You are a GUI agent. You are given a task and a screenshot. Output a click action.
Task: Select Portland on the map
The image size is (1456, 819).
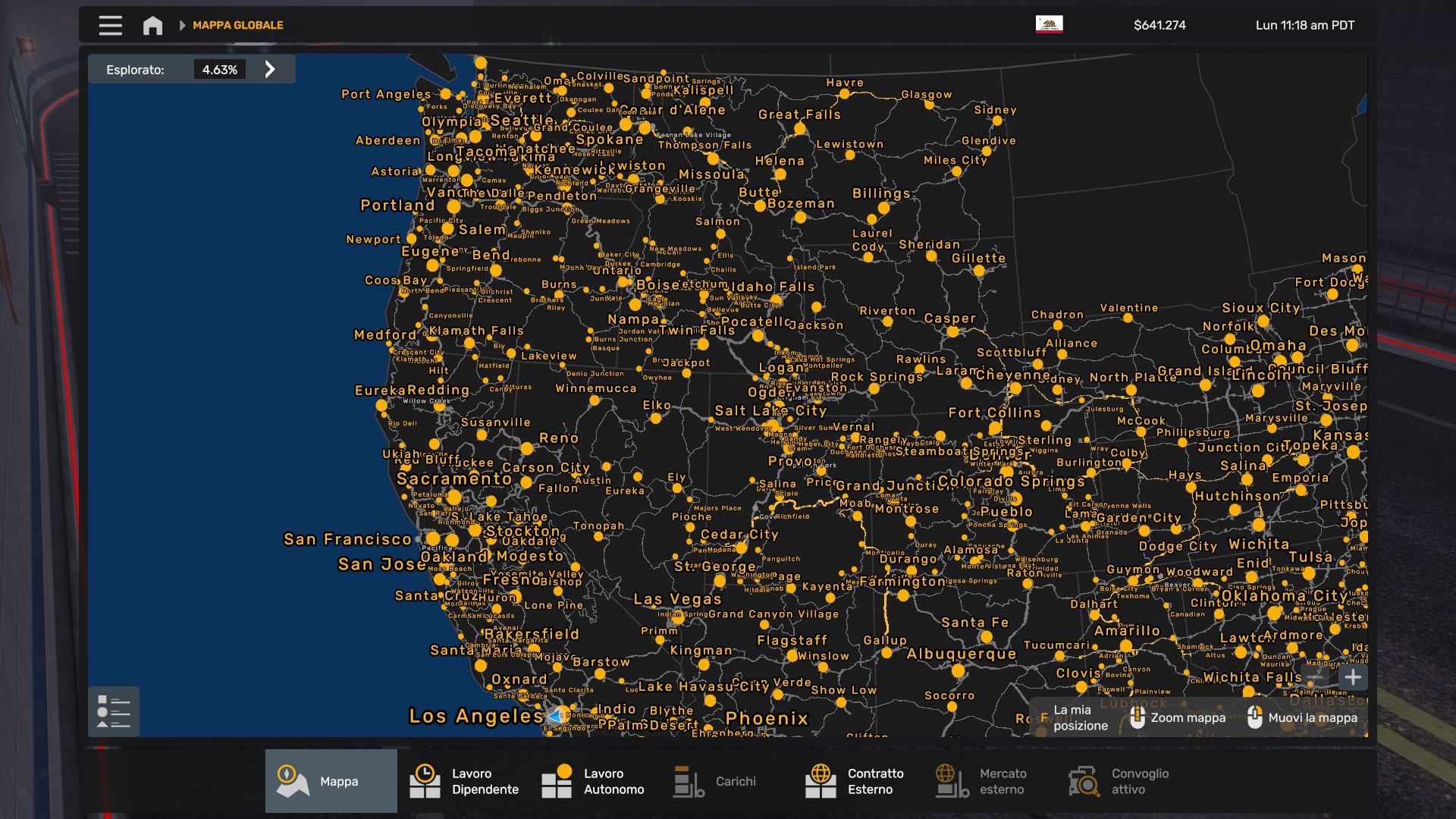tap(397, 206)
